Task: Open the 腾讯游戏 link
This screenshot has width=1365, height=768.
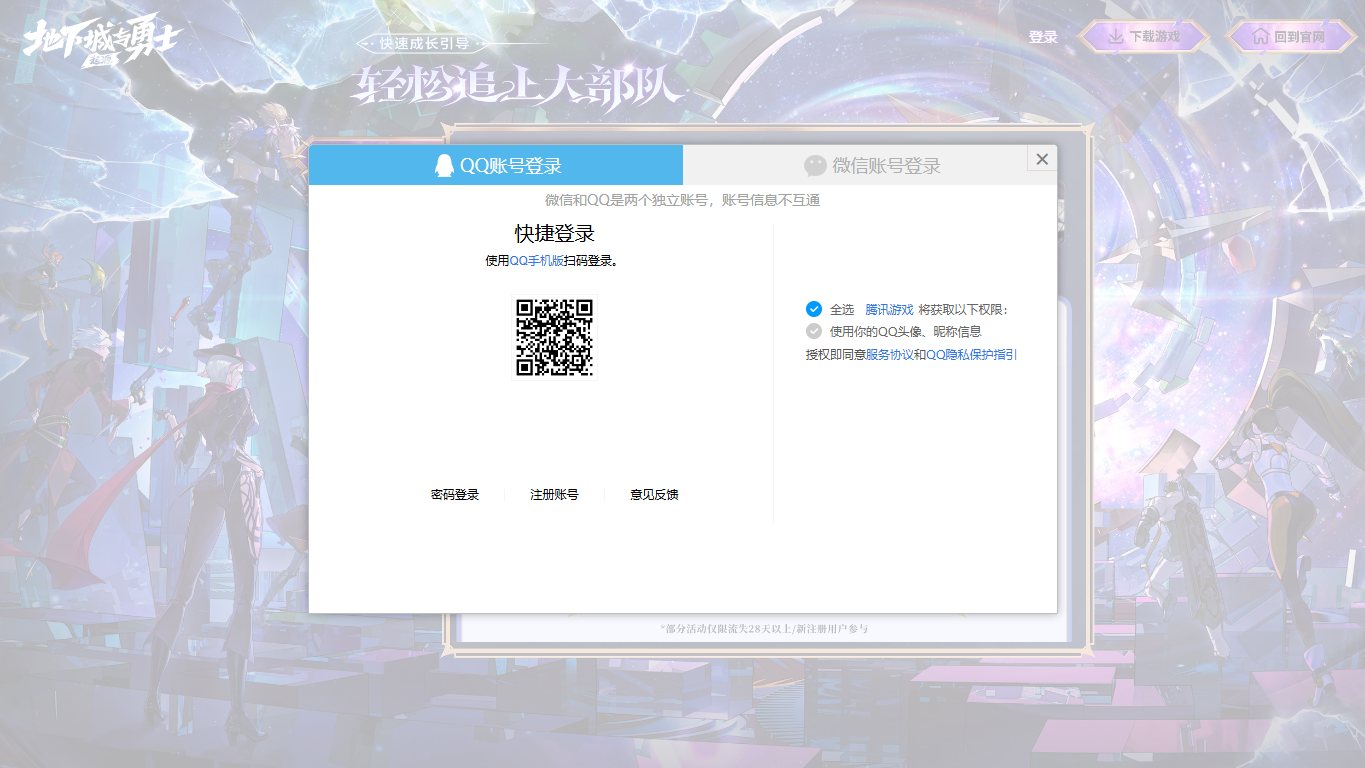Action: (889, 310)
